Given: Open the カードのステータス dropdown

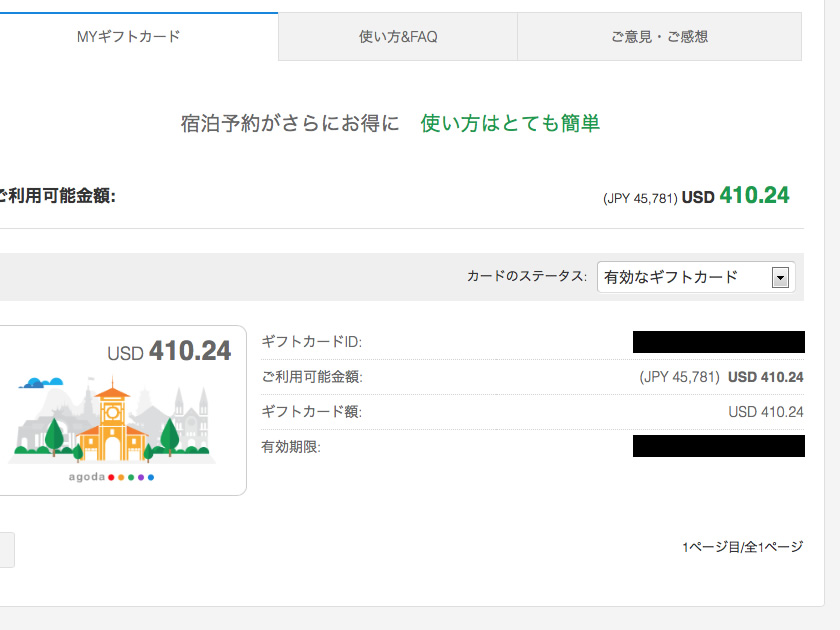Looking at the screenshot, I should (x=696, y=277).
